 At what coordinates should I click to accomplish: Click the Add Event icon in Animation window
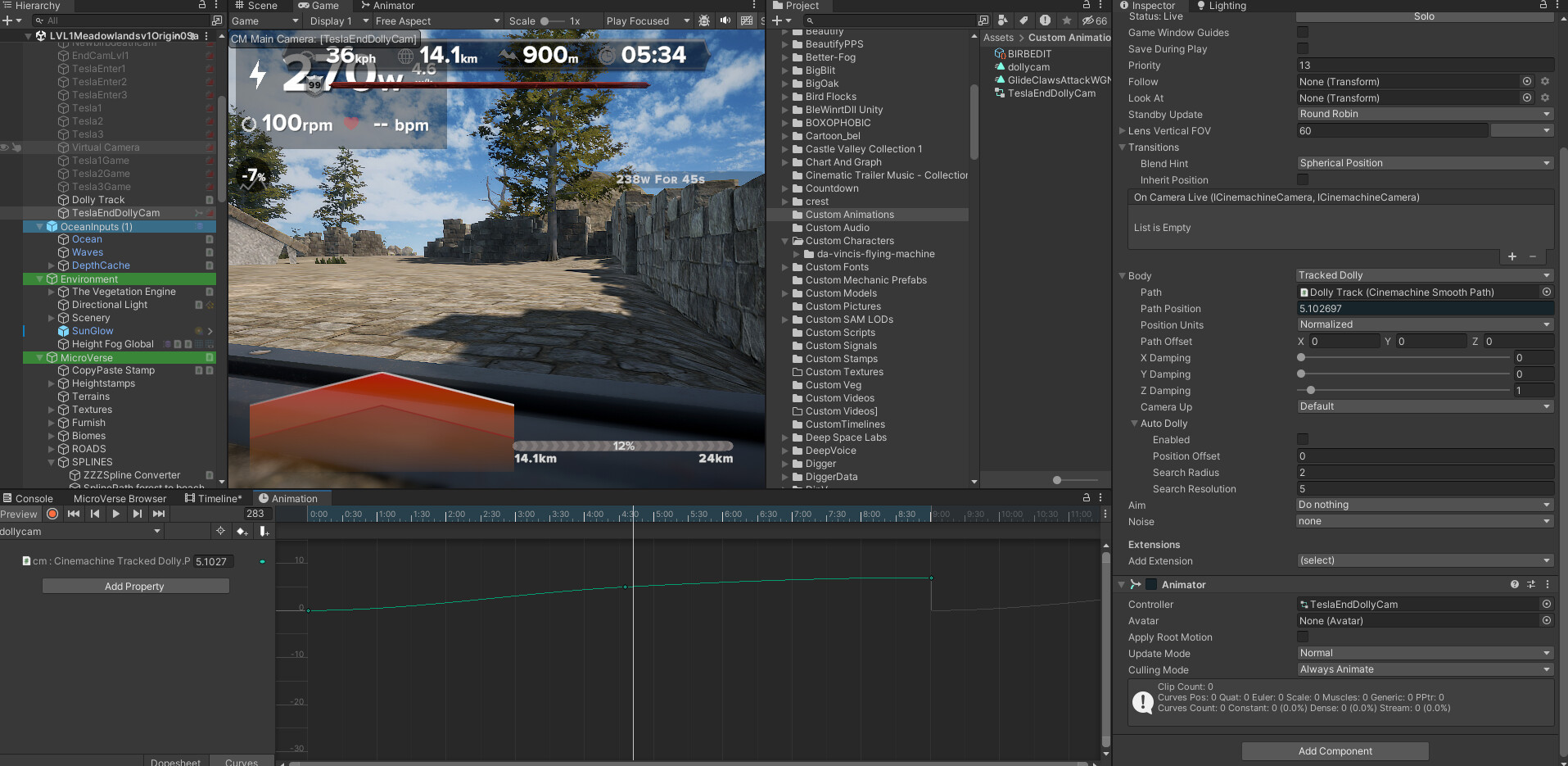click(x=264, y=531)
